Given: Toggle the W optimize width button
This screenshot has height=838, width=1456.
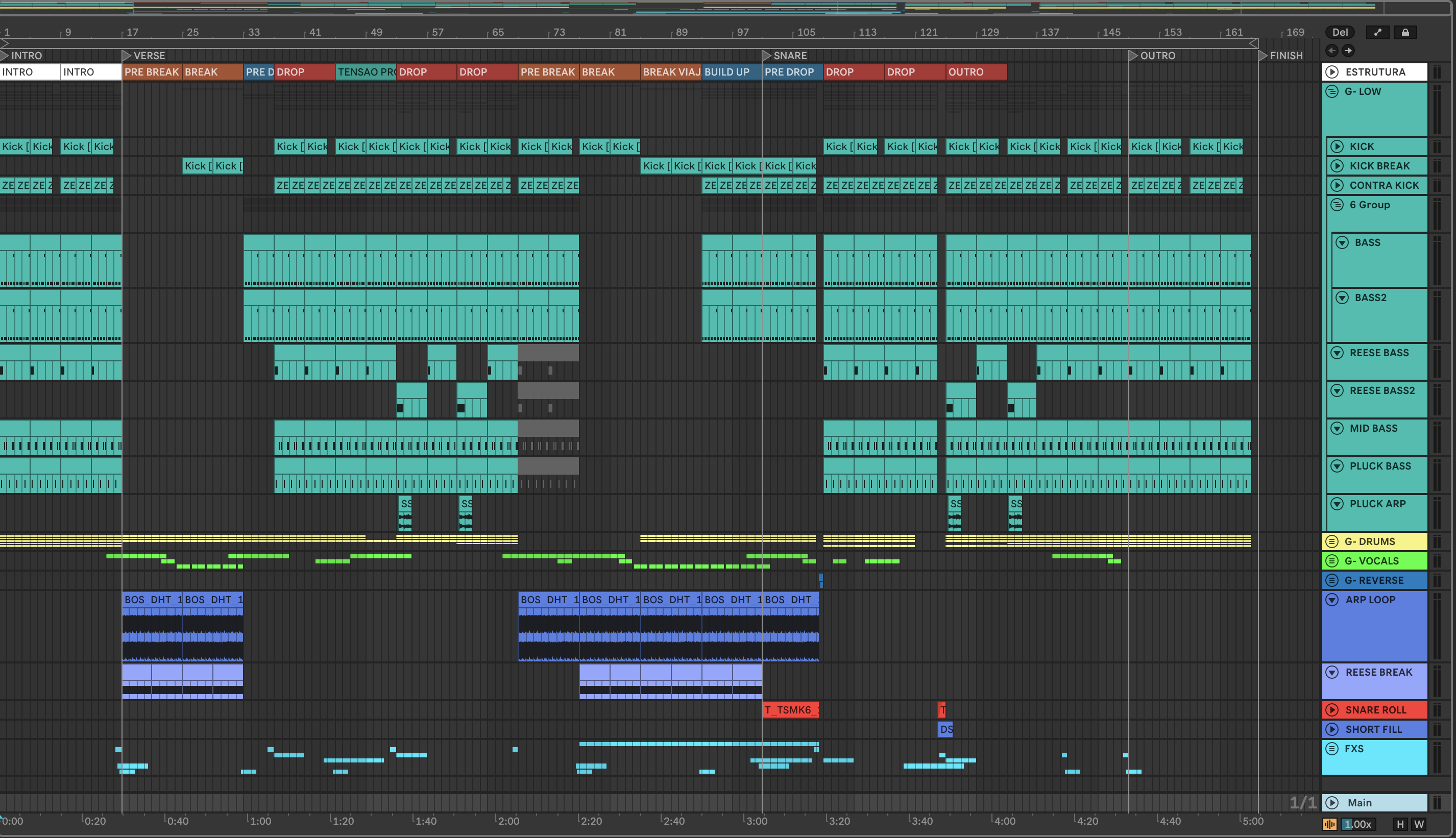Looking at the screenshot, I should [1419, 824].
